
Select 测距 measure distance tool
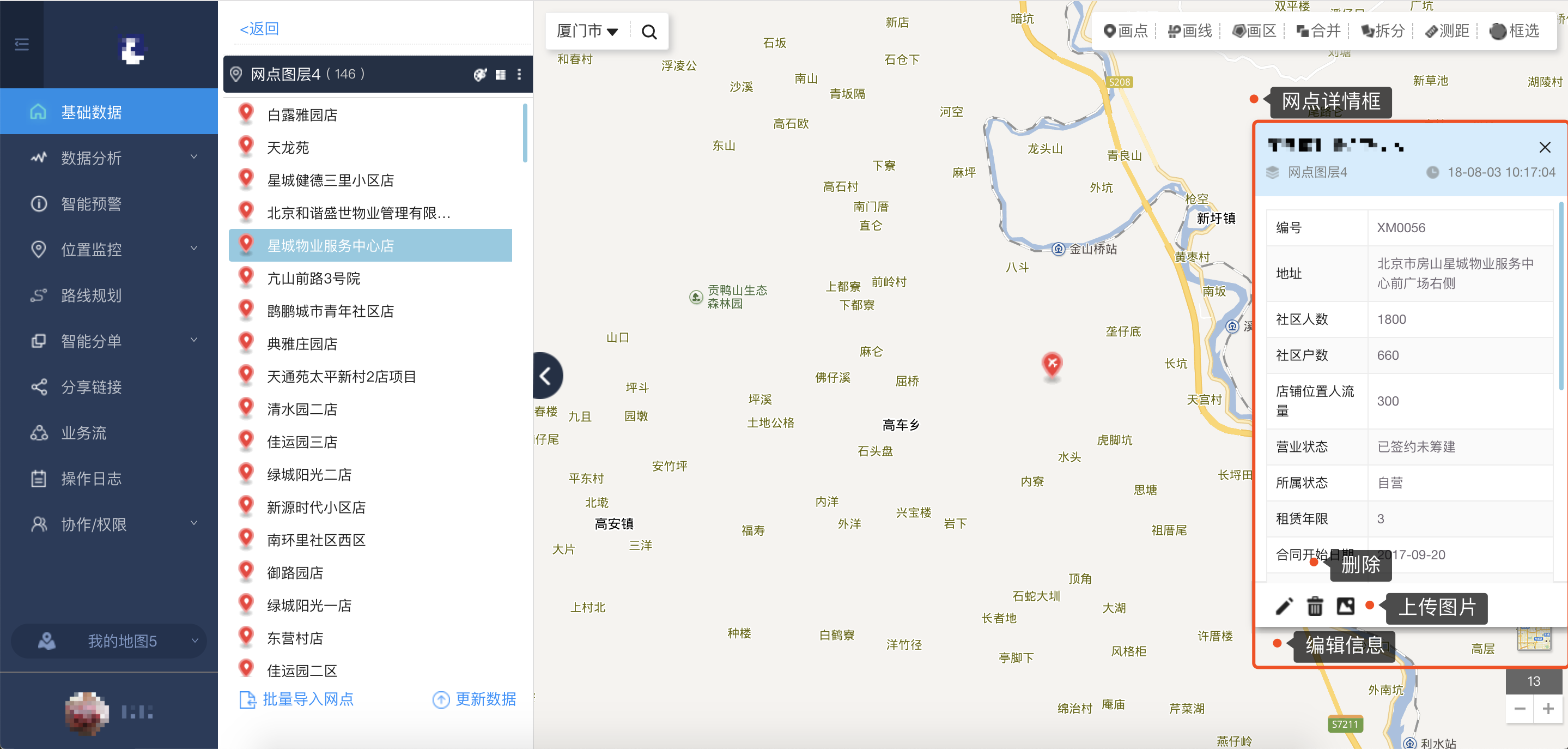point(1448,31)
